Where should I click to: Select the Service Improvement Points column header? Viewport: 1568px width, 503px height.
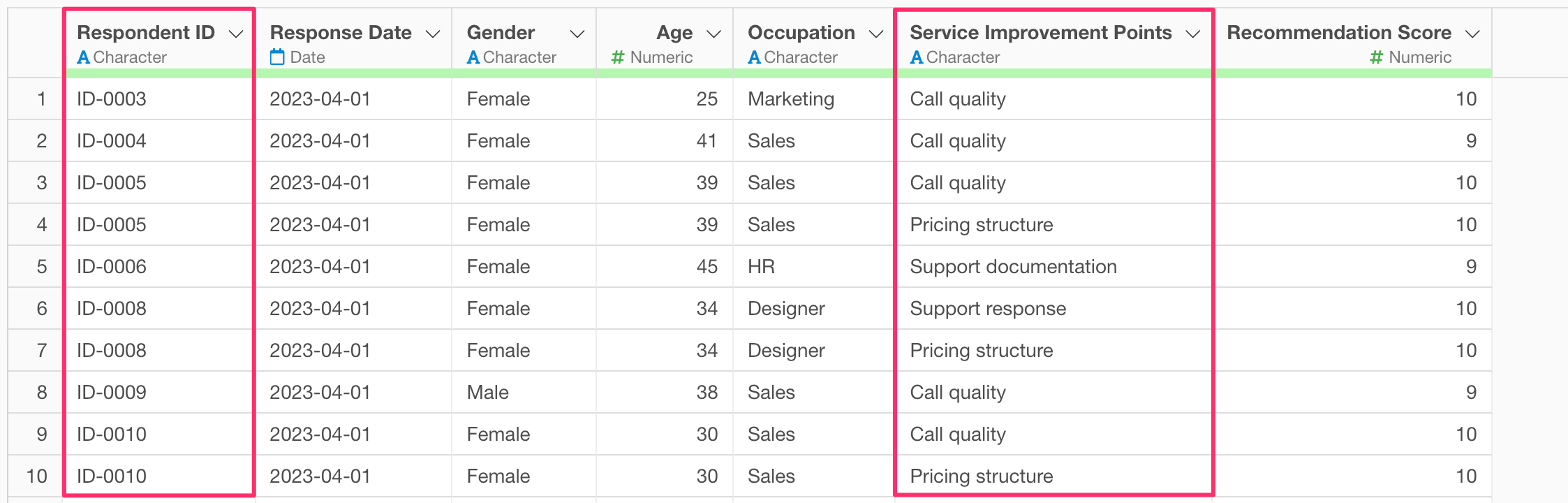tap(1040, 33)
